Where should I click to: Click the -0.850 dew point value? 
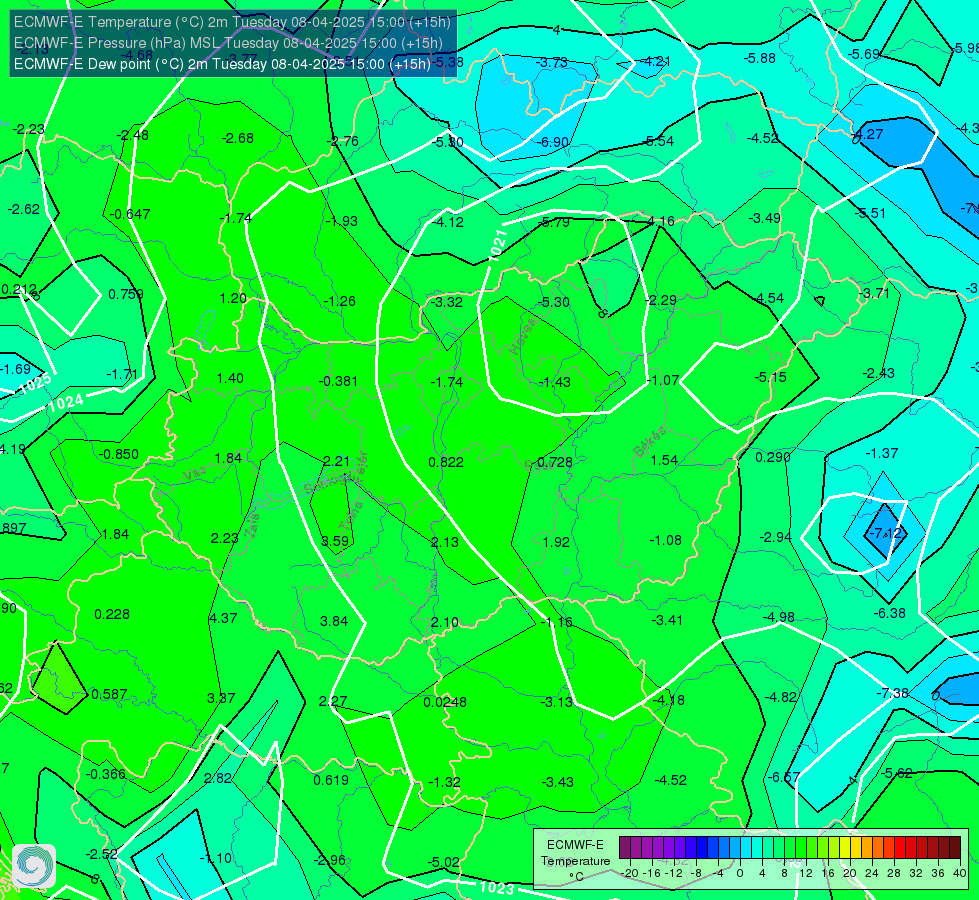[119, 454]
